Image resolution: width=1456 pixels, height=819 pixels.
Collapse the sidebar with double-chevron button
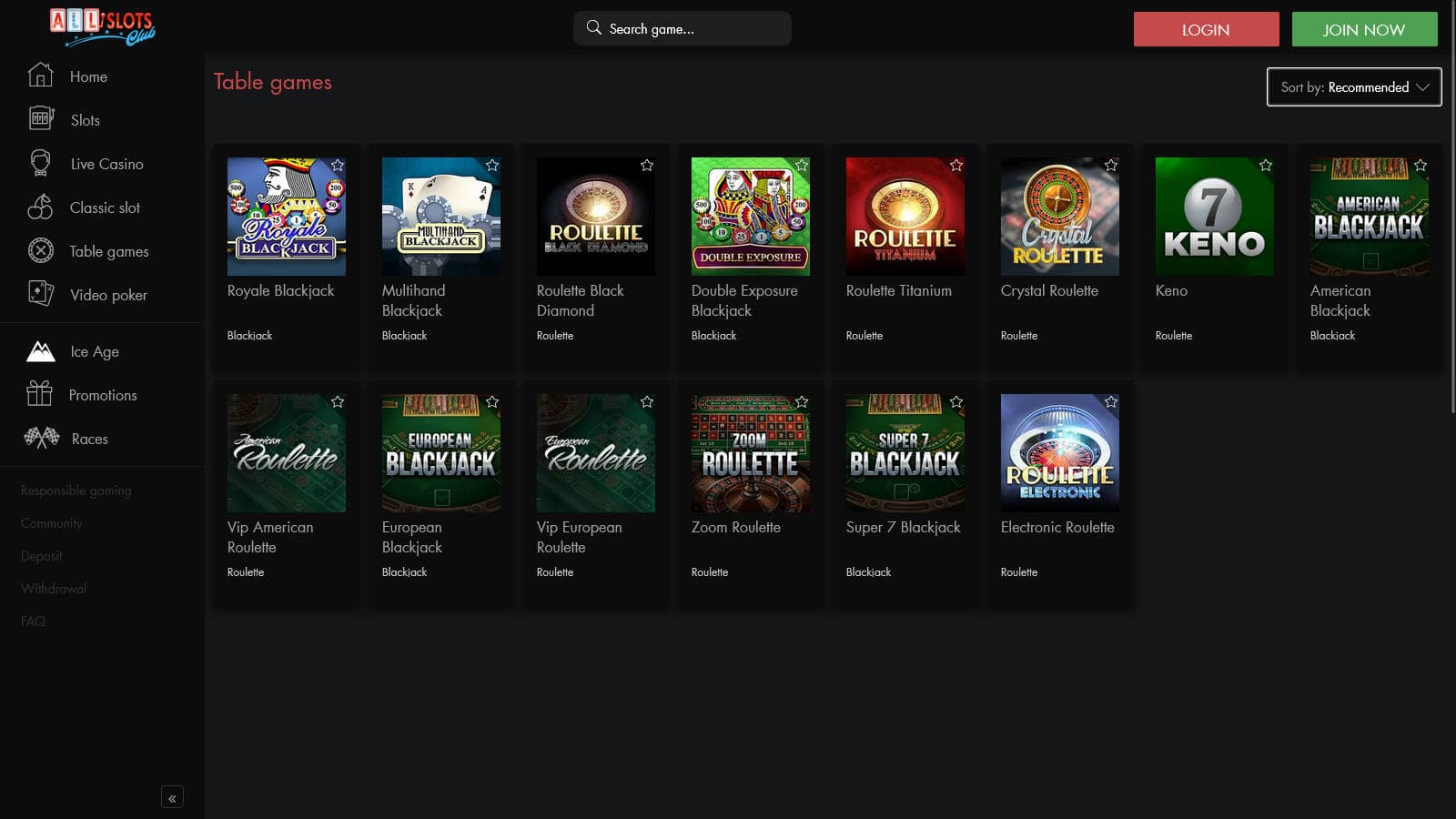coord(172,797)
